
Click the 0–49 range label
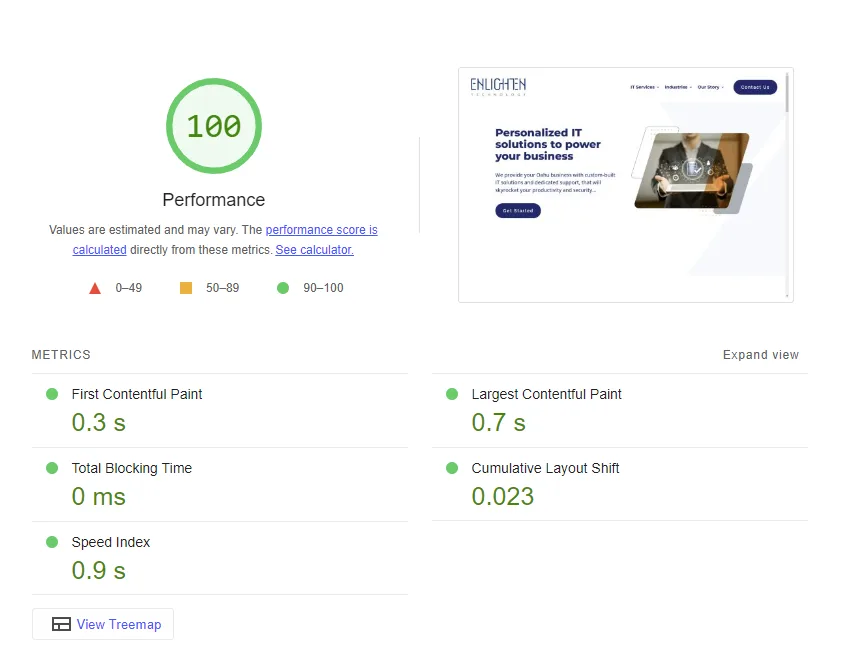pos(129,288)
